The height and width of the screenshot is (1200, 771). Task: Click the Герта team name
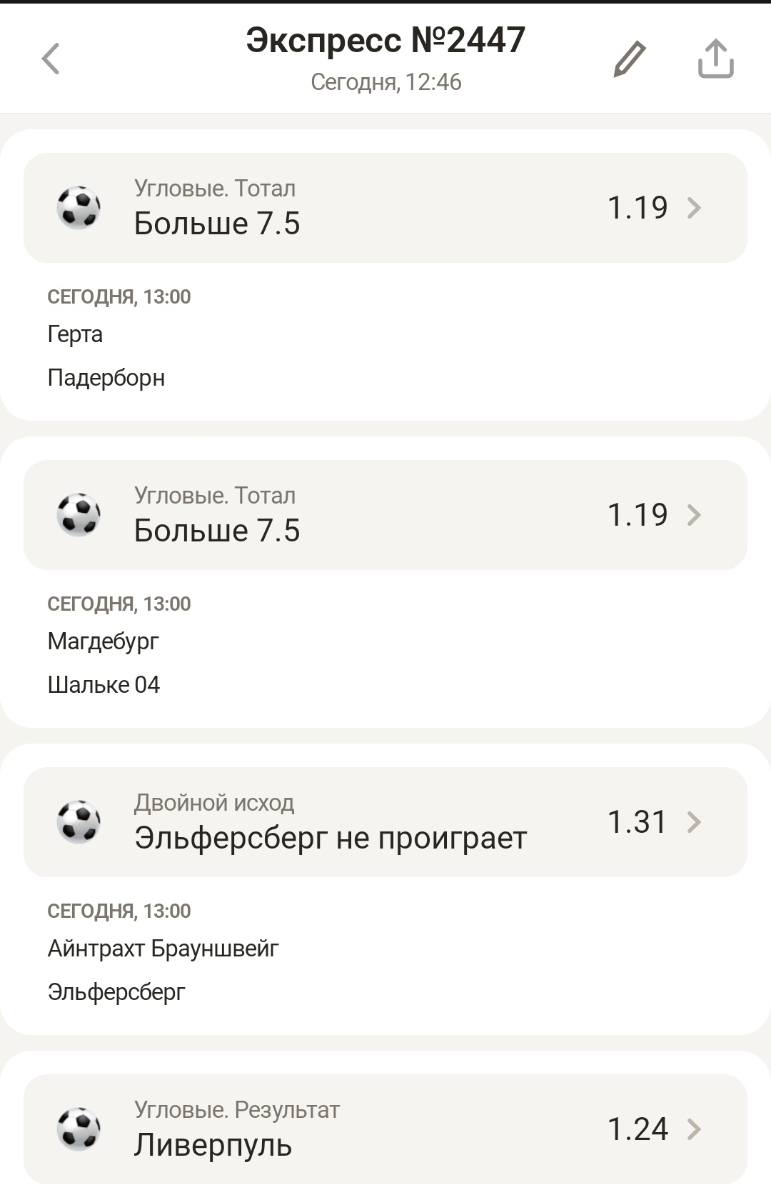(x=75, y=335)
